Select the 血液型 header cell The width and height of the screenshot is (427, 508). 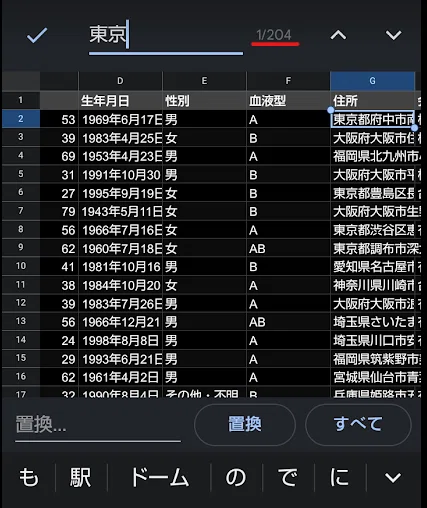tap(288, 101)
